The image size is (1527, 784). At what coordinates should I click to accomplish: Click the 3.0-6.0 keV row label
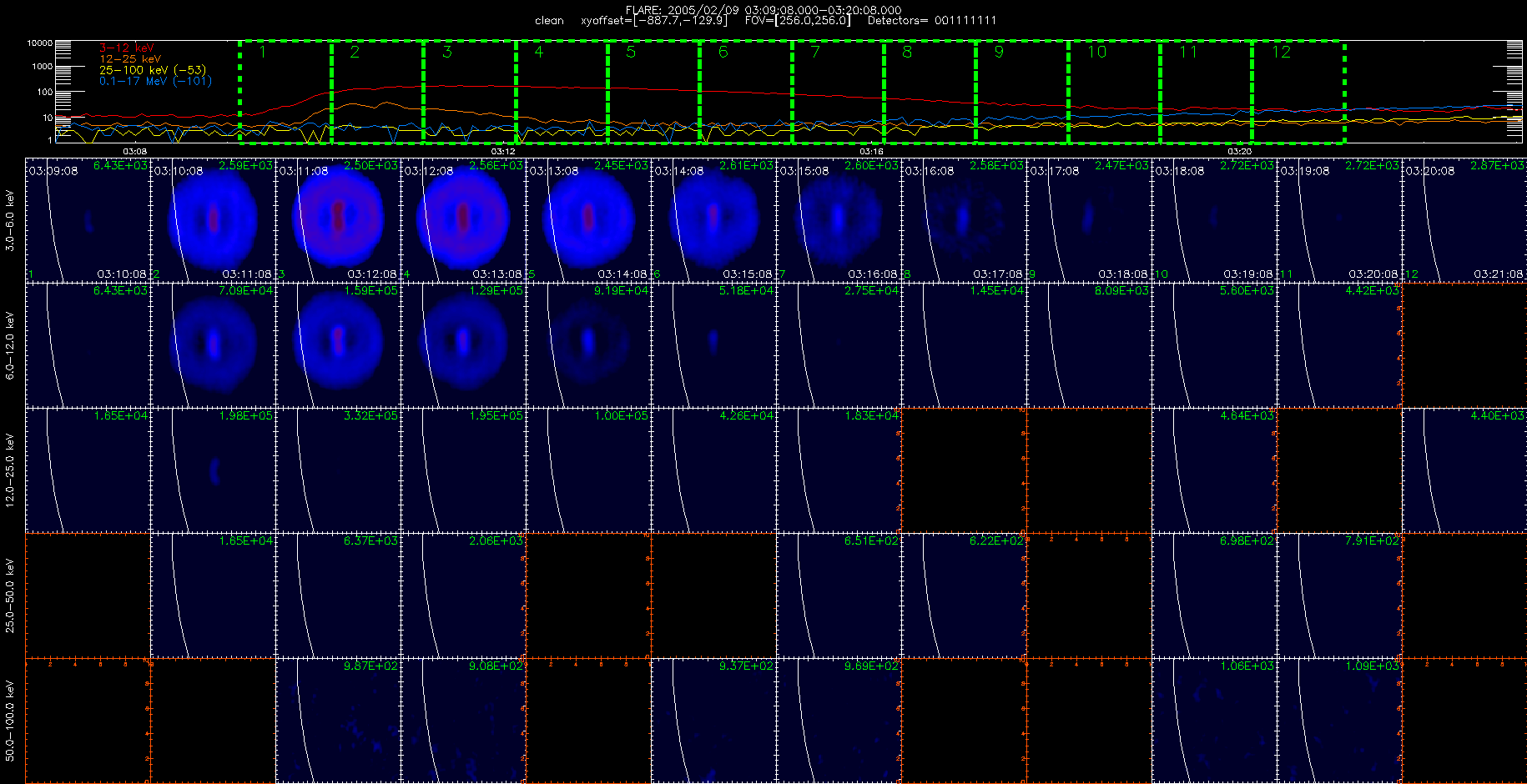(x=10, y=220)
